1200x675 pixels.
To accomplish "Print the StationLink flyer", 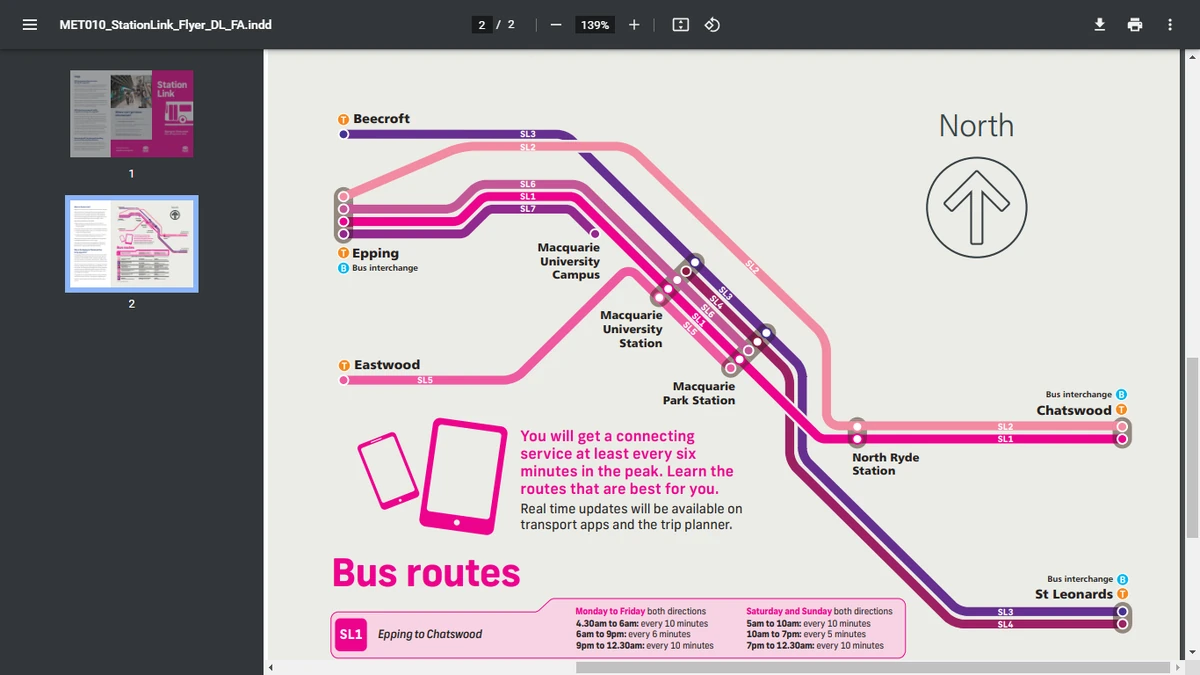I will click(1135, 24).
